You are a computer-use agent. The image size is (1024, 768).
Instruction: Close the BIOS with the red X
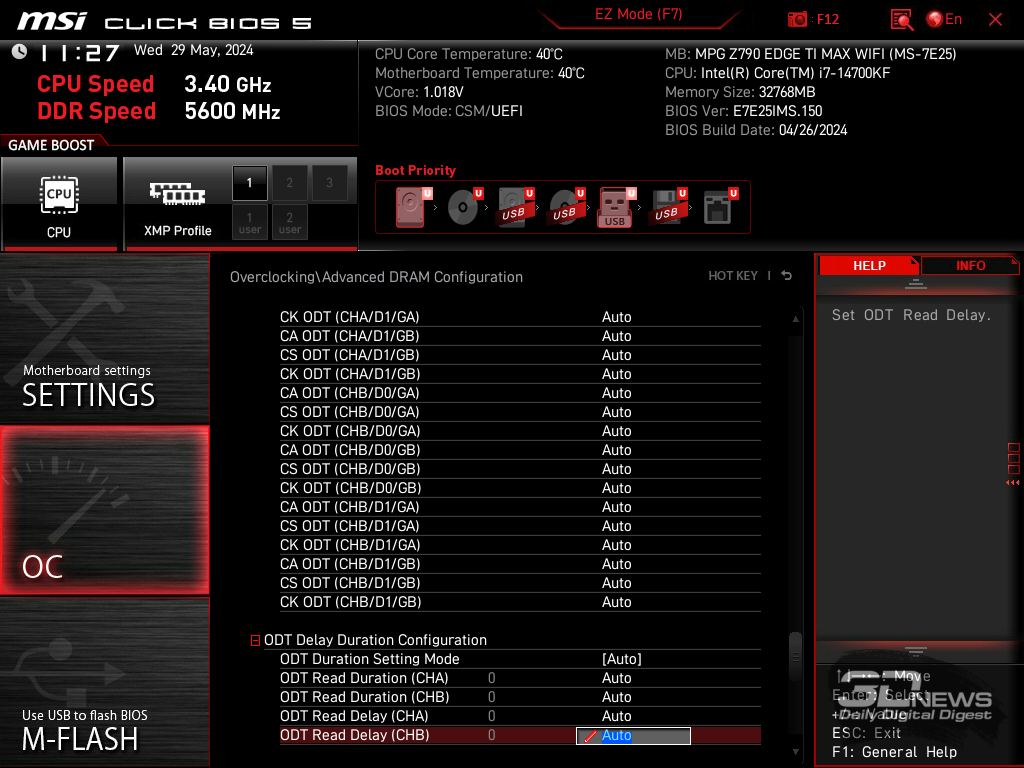[995, 20]
